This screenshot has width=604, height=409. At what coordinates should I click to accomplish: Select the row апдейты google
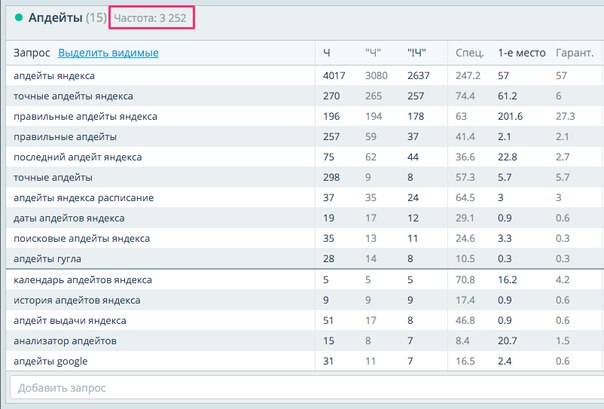click(x=305, y=361)
